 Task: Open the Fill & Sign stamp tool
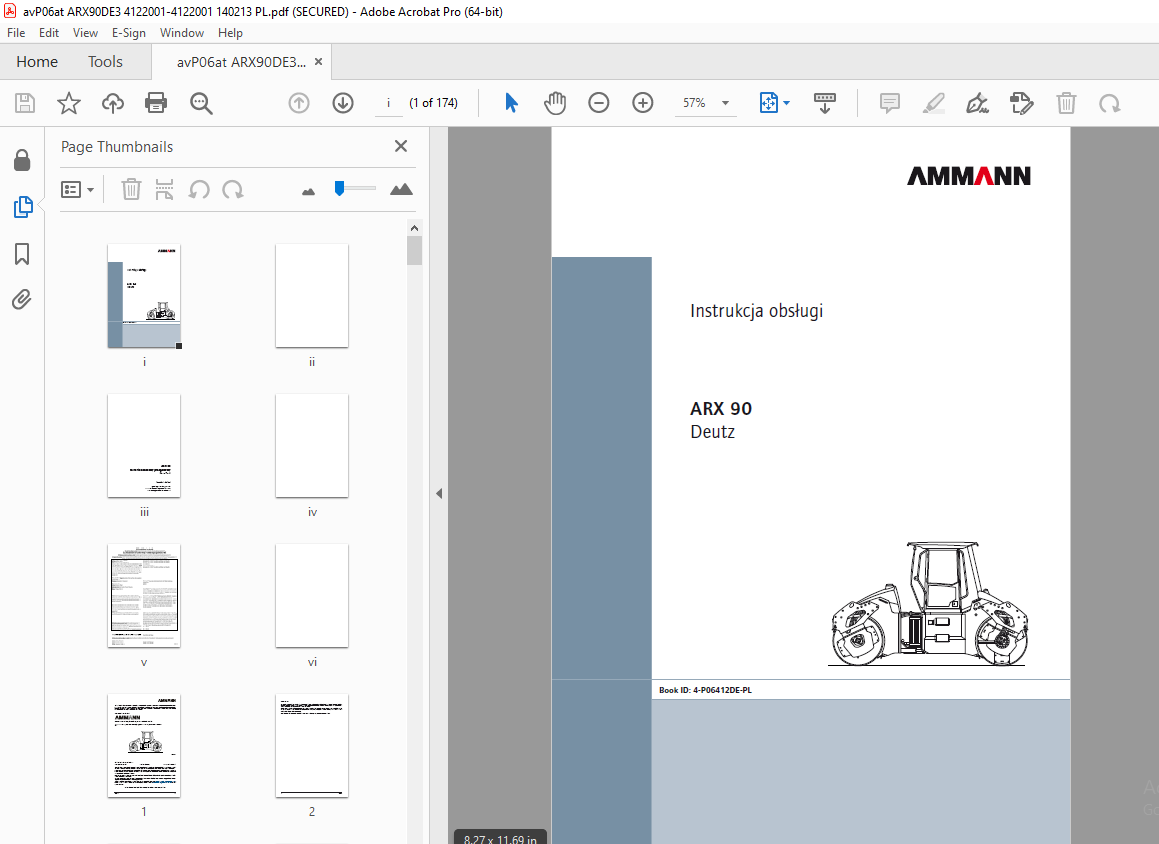pos(1022,103)
